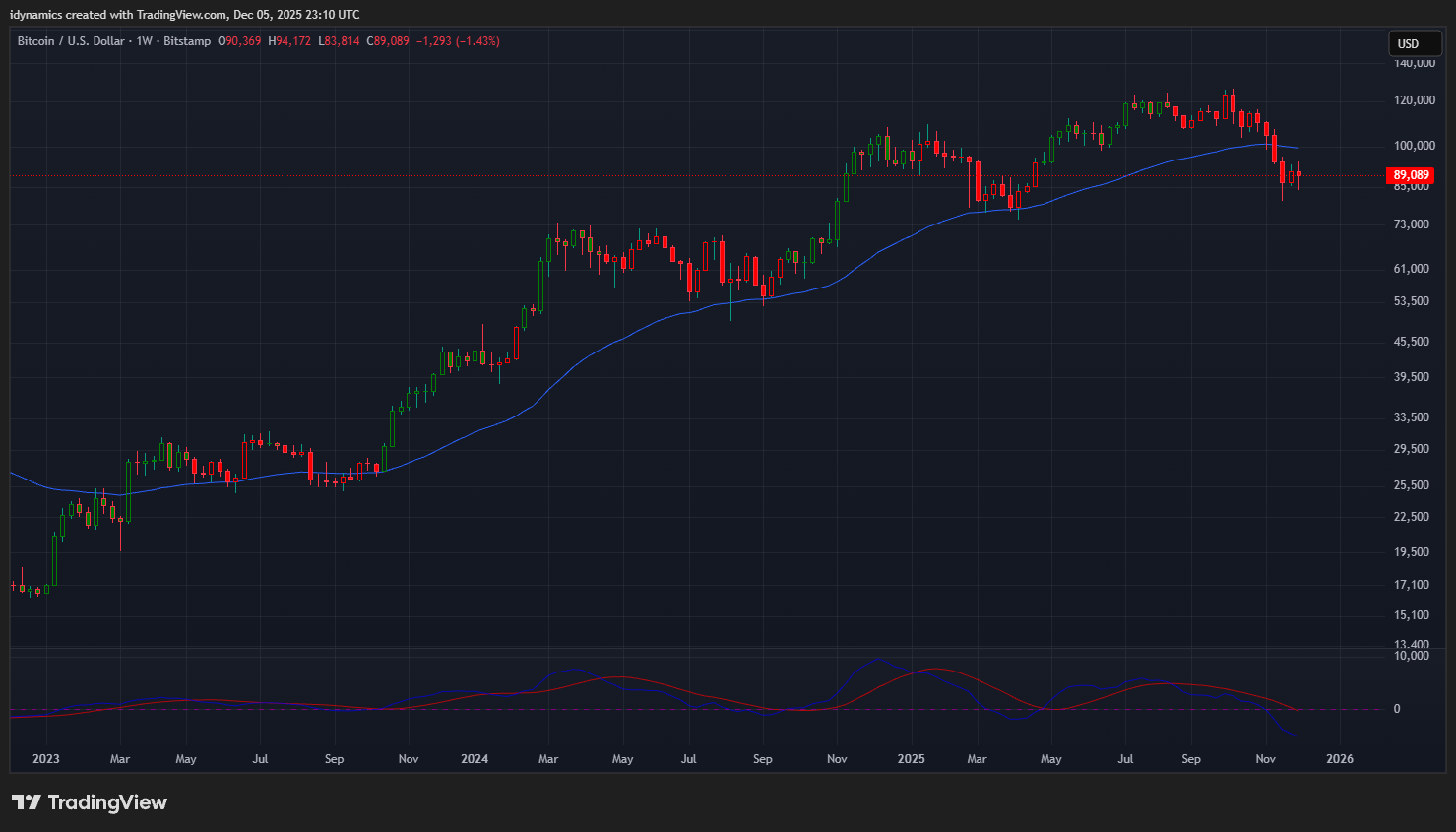The height and width of the screenshot is (832, 1456).
Task: Click the 61,000 price scale label
Action: click(1412, 269)
